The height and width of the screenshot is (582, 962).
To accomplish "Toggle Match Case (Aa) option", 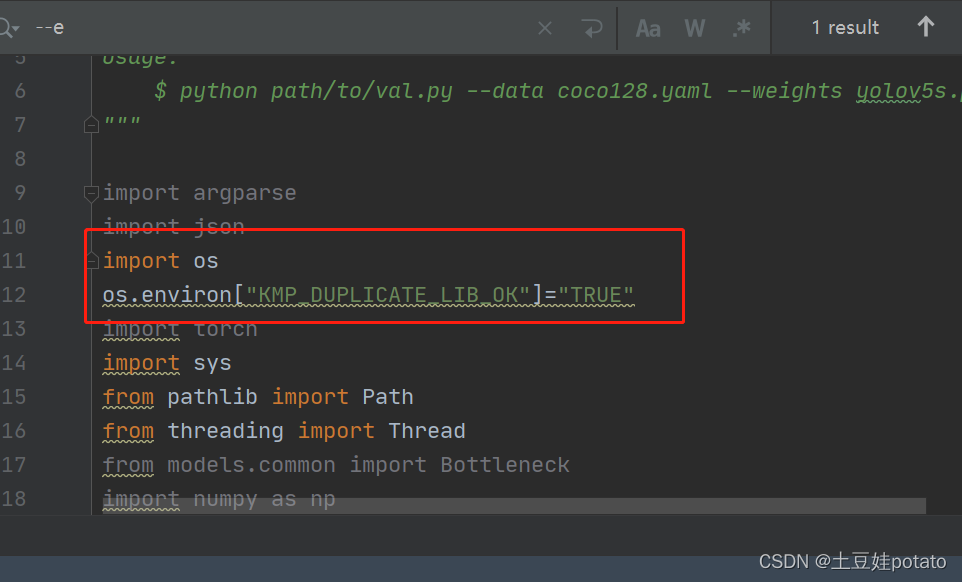I will coord(648,28).
